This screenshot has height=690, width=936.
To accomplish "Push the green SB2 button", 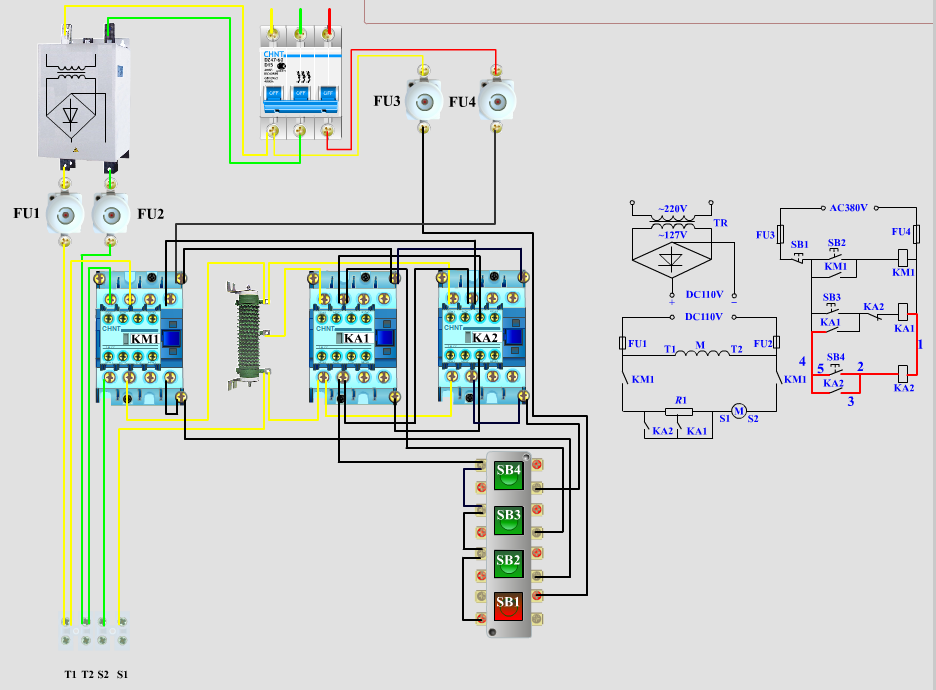I will (x=509, y=565).
